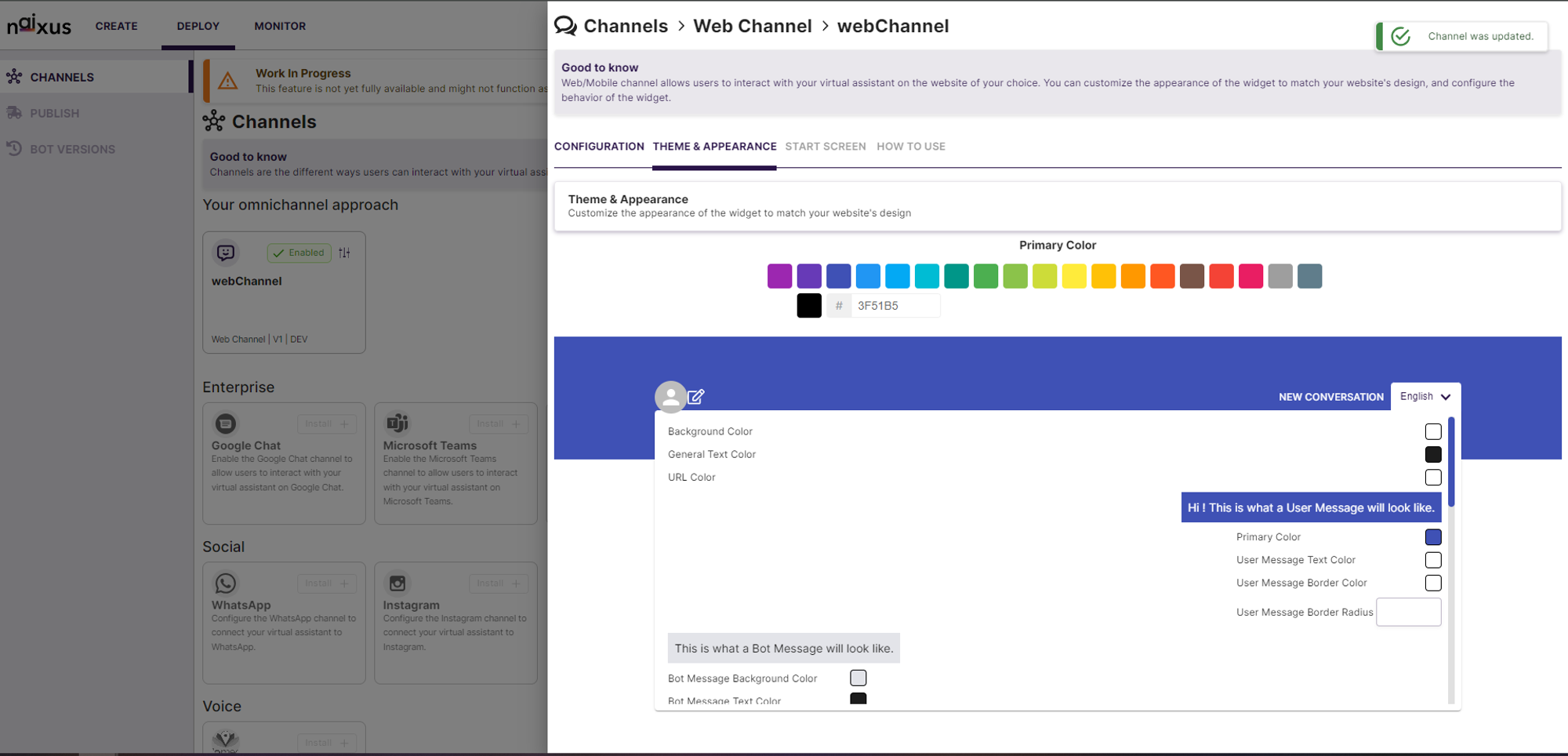Click the Bot Versions history icon

point(14,149)
